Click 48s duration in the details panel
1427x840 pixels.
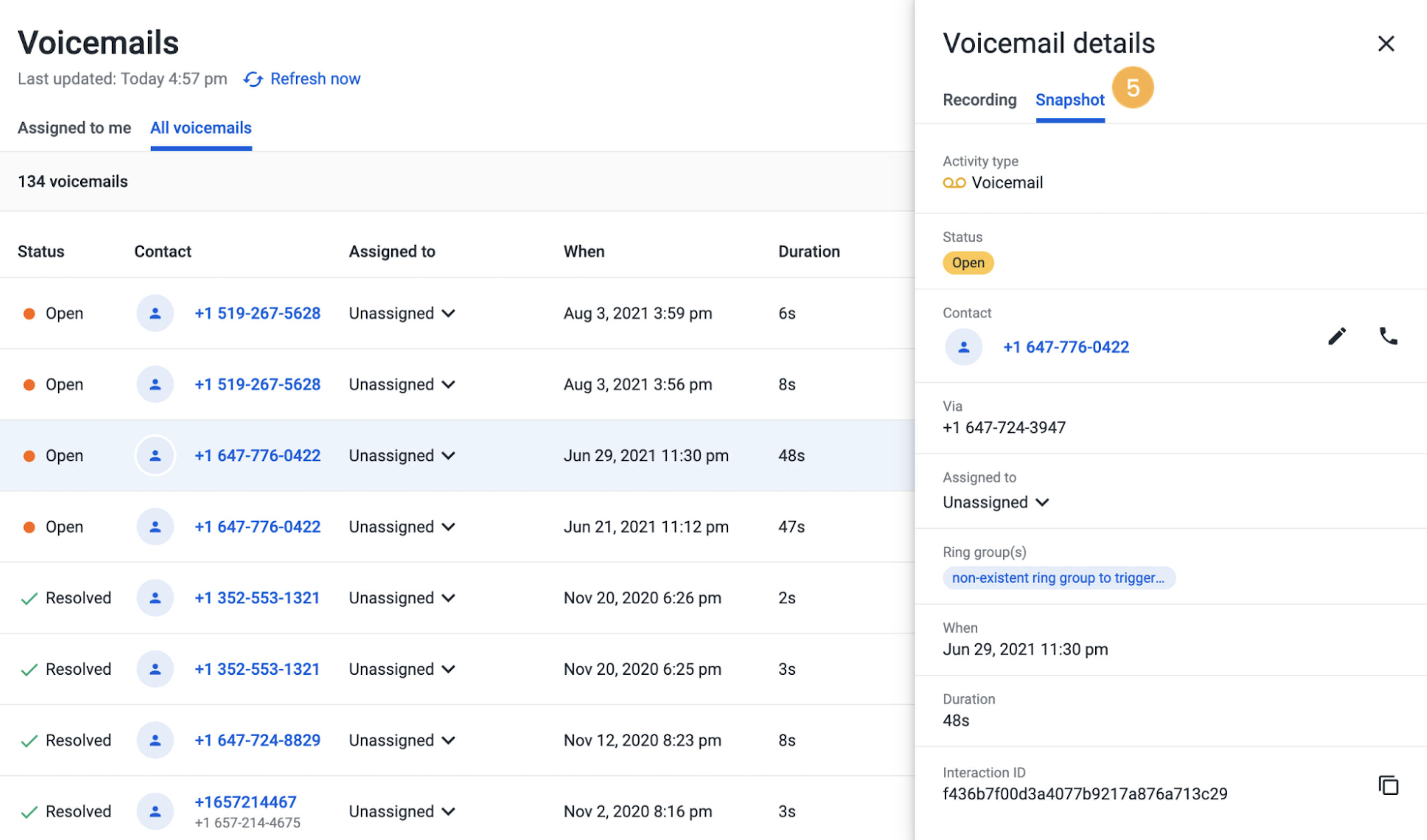(x=956, y=721)
